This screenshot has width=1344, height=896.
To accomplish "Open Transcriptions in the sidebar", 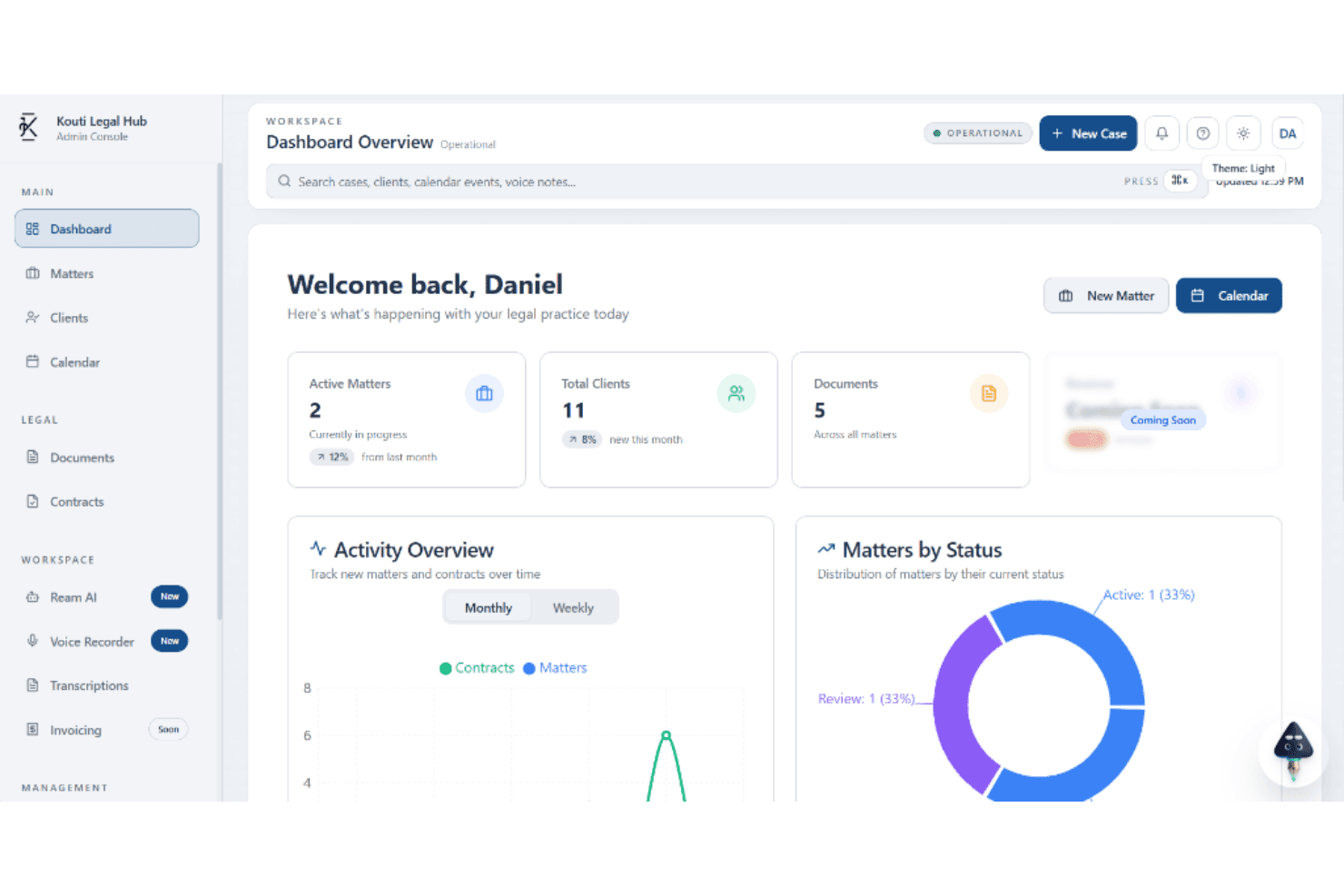I will point(106,685).
